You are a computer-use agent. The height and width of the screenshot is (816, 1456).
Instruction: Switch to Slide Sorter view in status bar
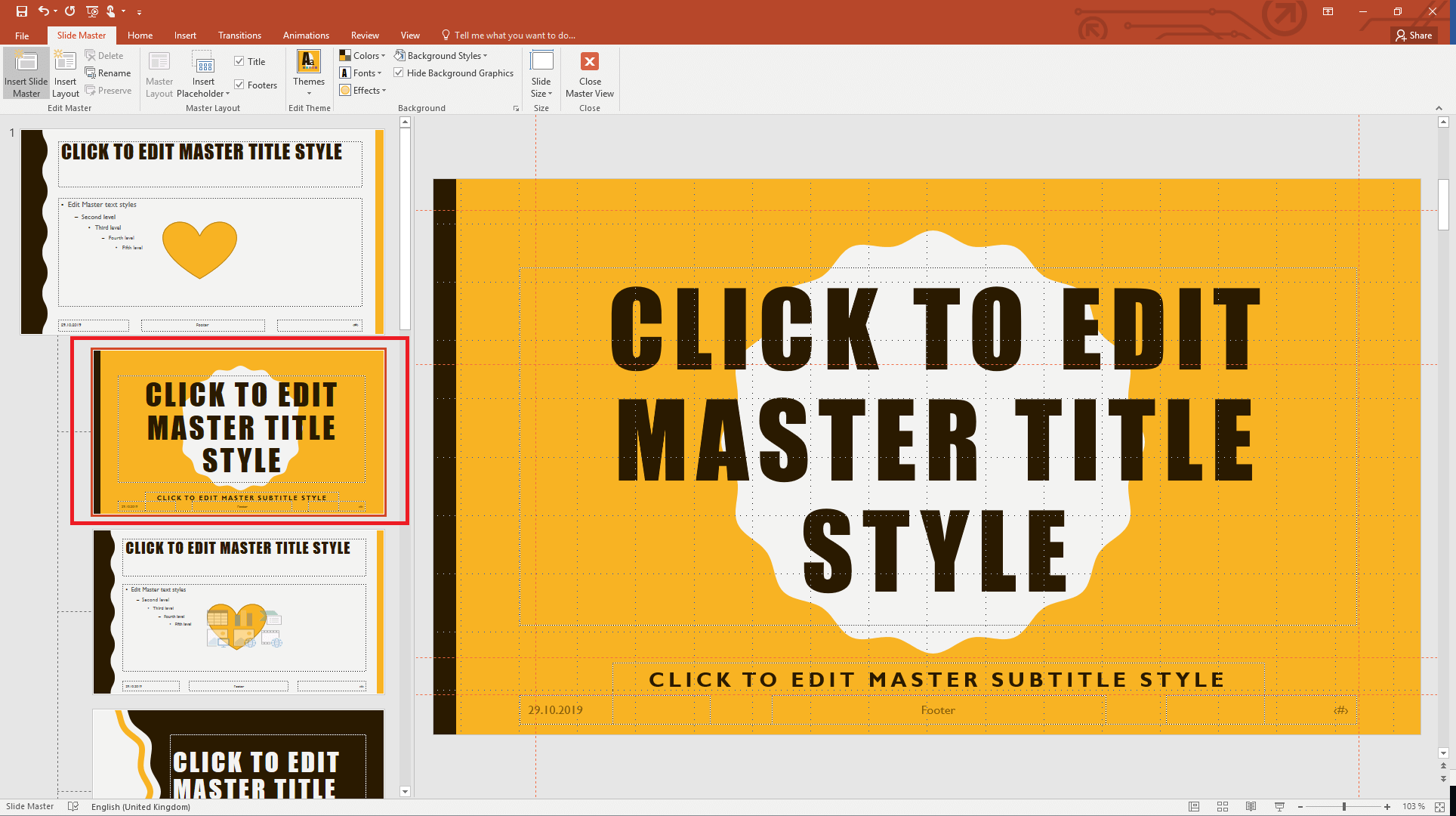[1223, 806]
